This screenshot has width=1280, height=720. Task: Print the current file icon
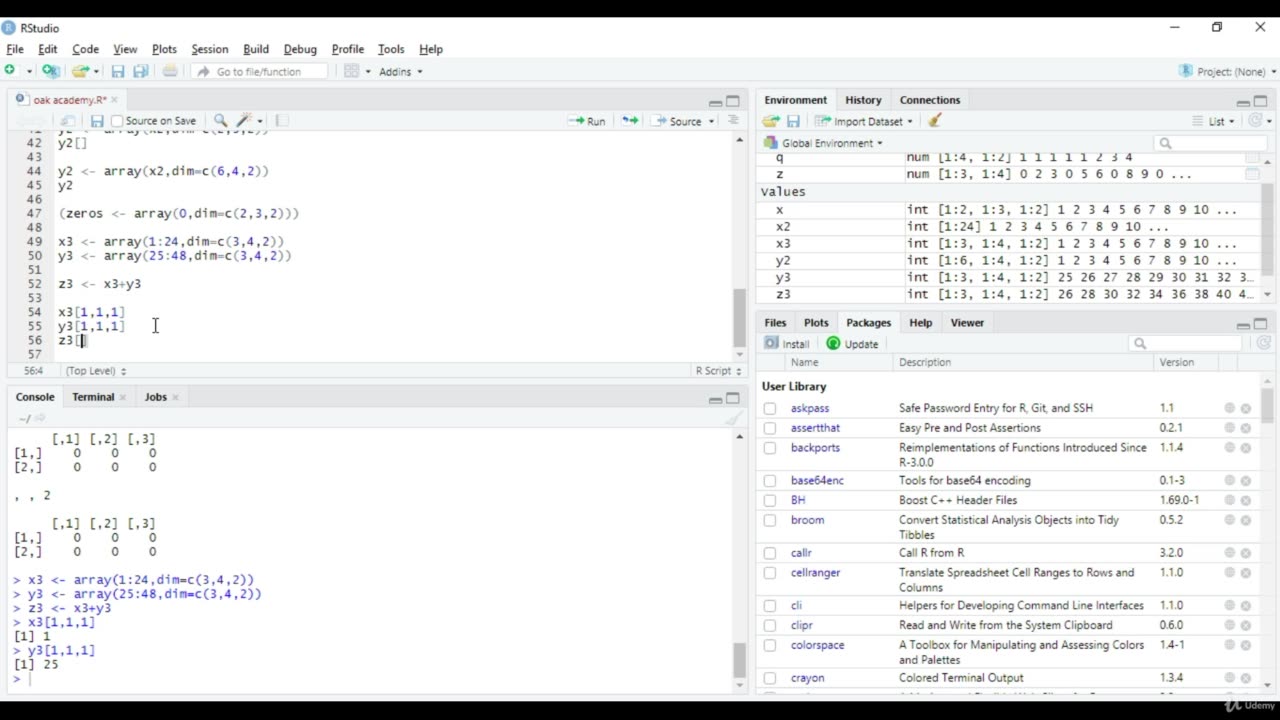tap(170, 71)
